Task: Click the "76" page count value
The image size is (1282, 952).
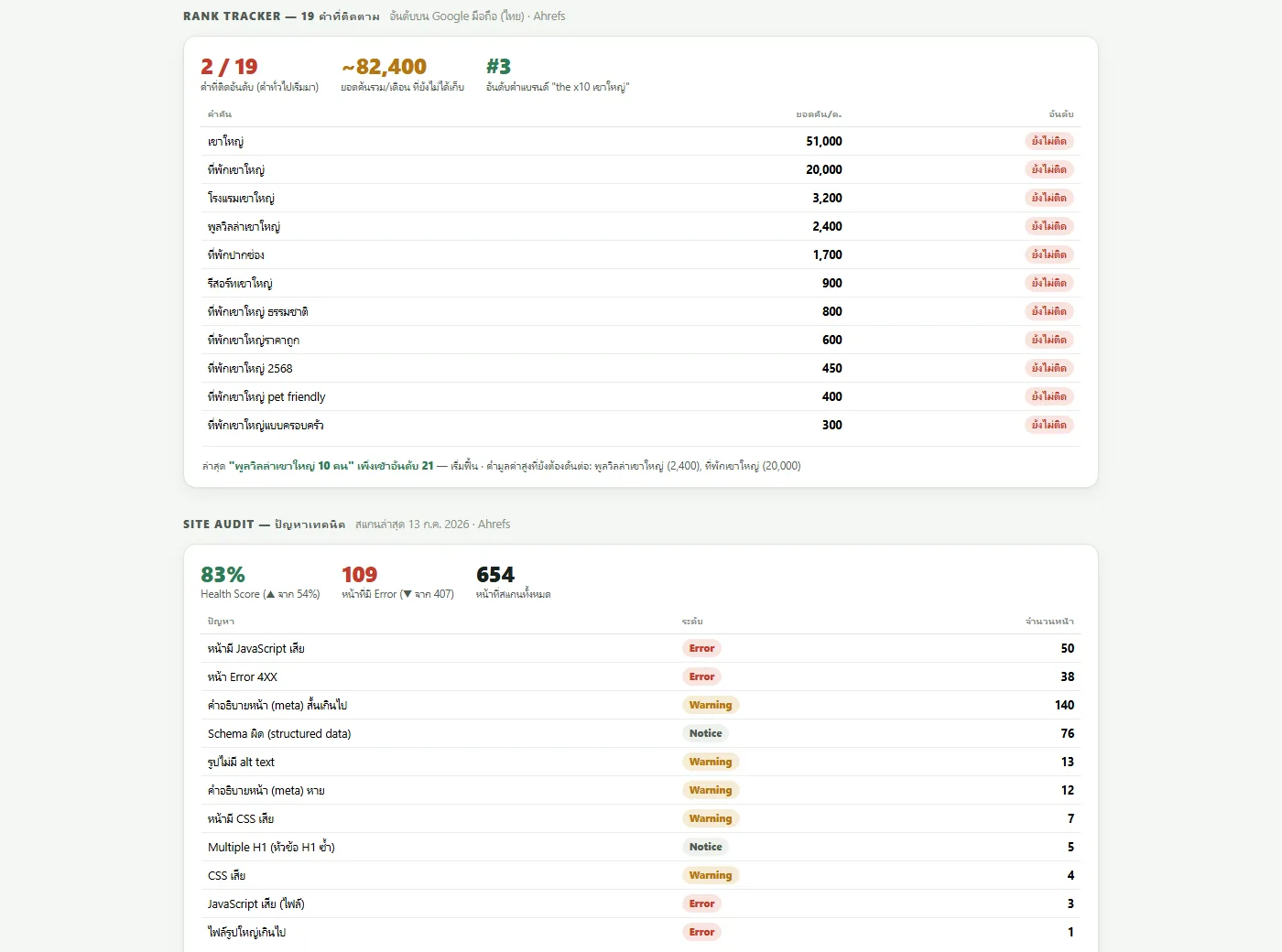Action: [1068, 733]
